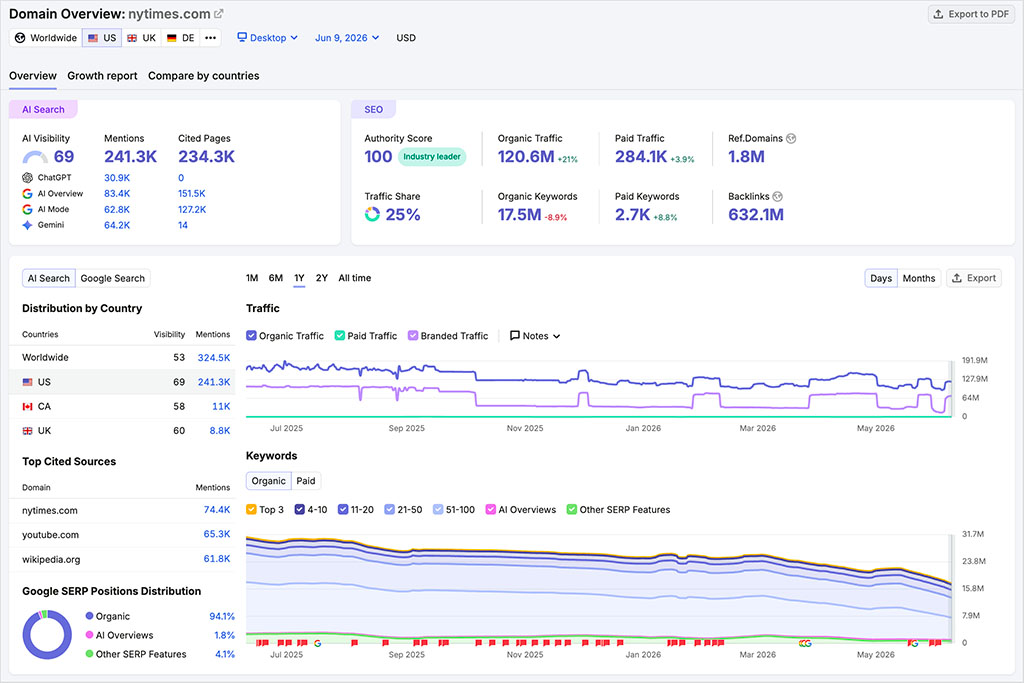
Task: Open Worldwide mentions 324.5K
Action: tap(214, 358)
